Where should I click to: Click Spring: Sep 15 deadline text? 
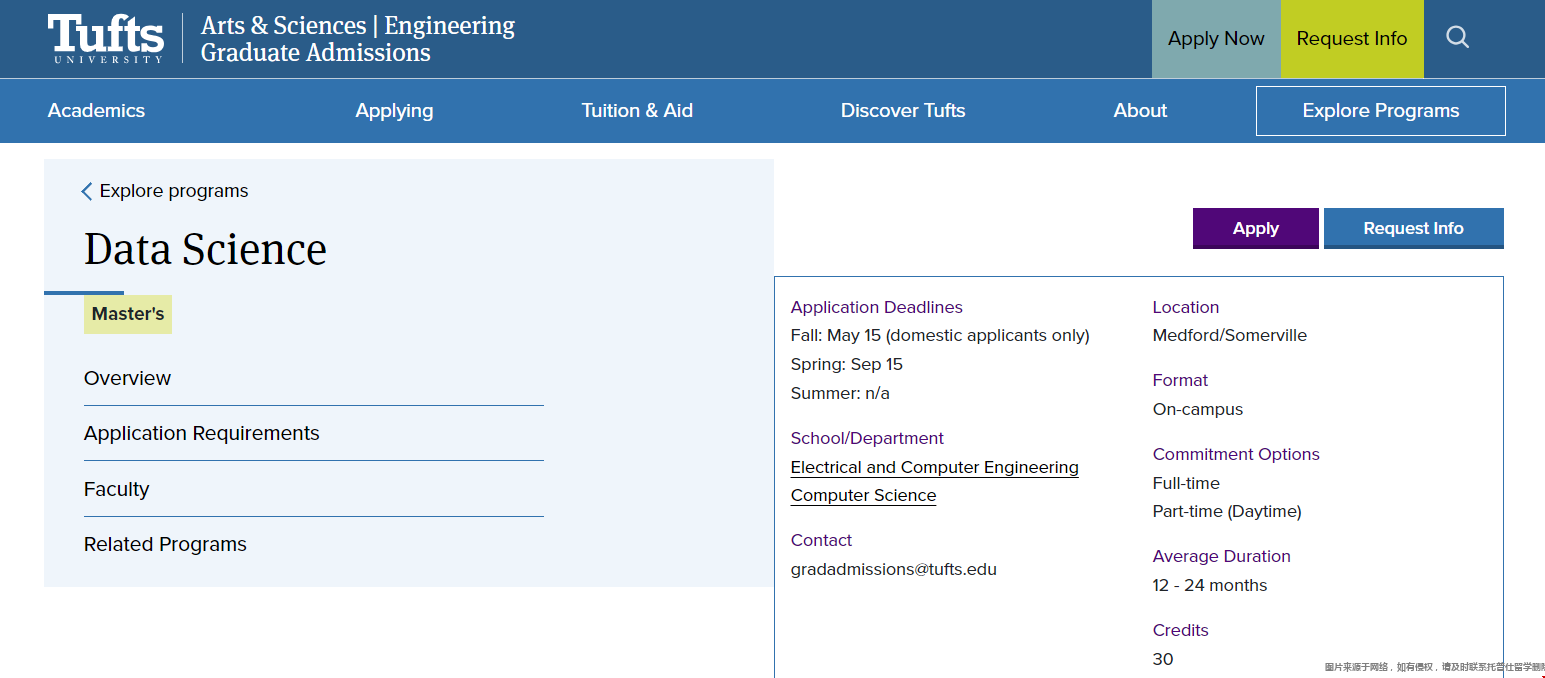(846, 364)
